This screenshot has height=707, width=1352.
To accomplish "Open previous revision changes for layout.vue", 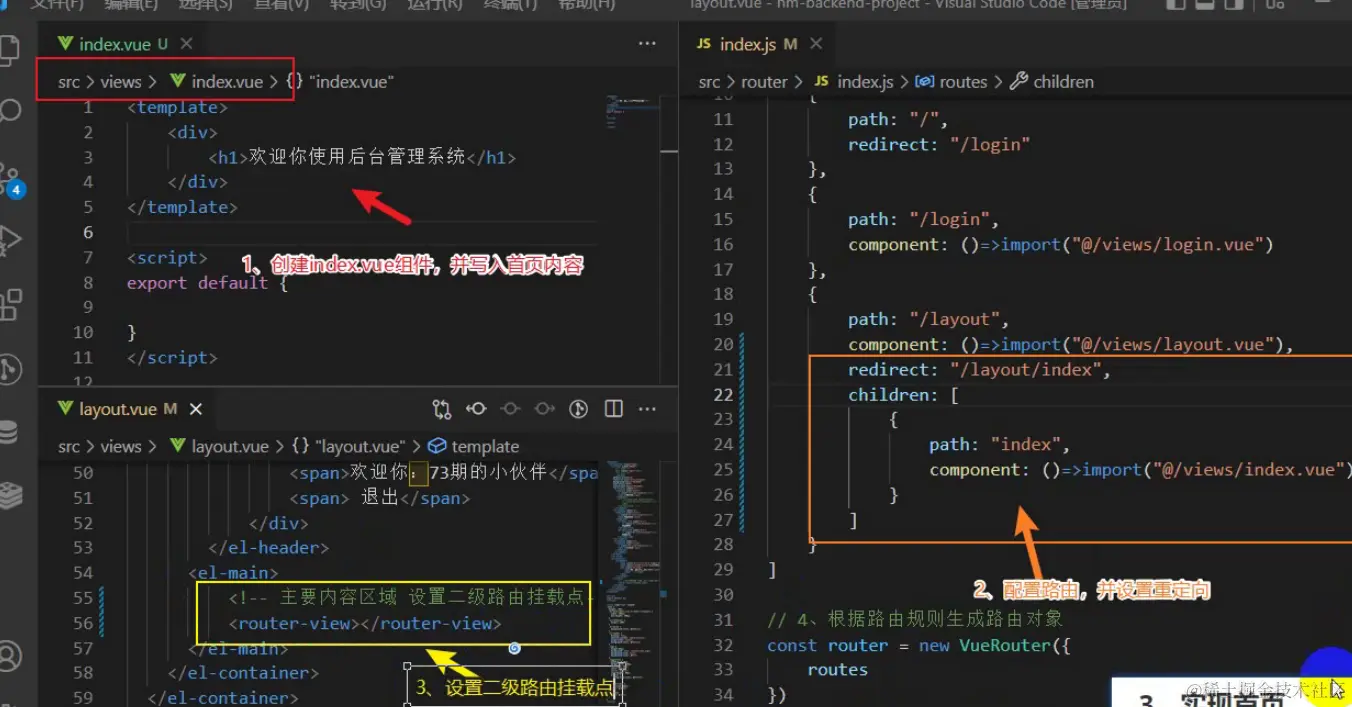I will tap(476, 409).
